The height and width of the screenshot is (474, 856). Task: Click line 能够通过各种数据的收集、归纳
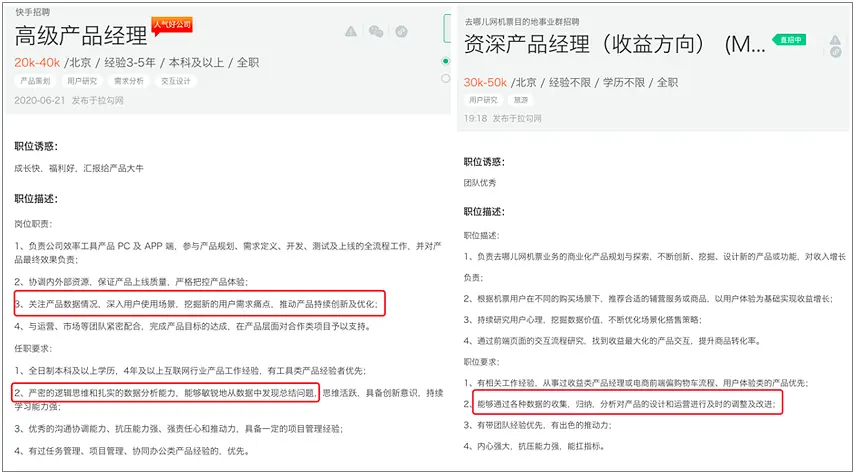click(x=620, y=405)
